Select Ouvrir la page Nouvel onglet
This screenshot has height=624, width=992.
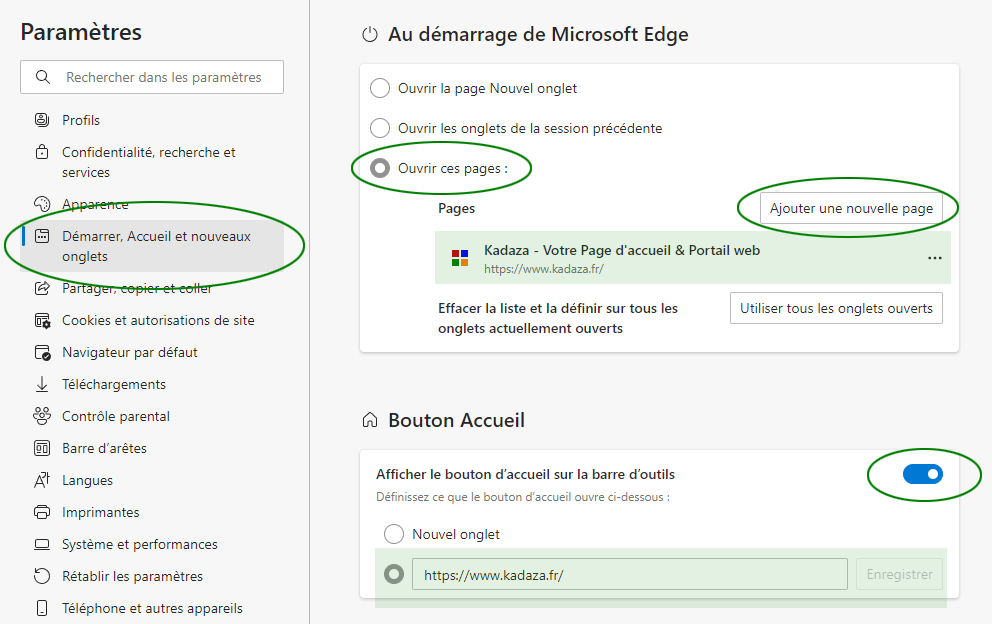coord(380,88)
